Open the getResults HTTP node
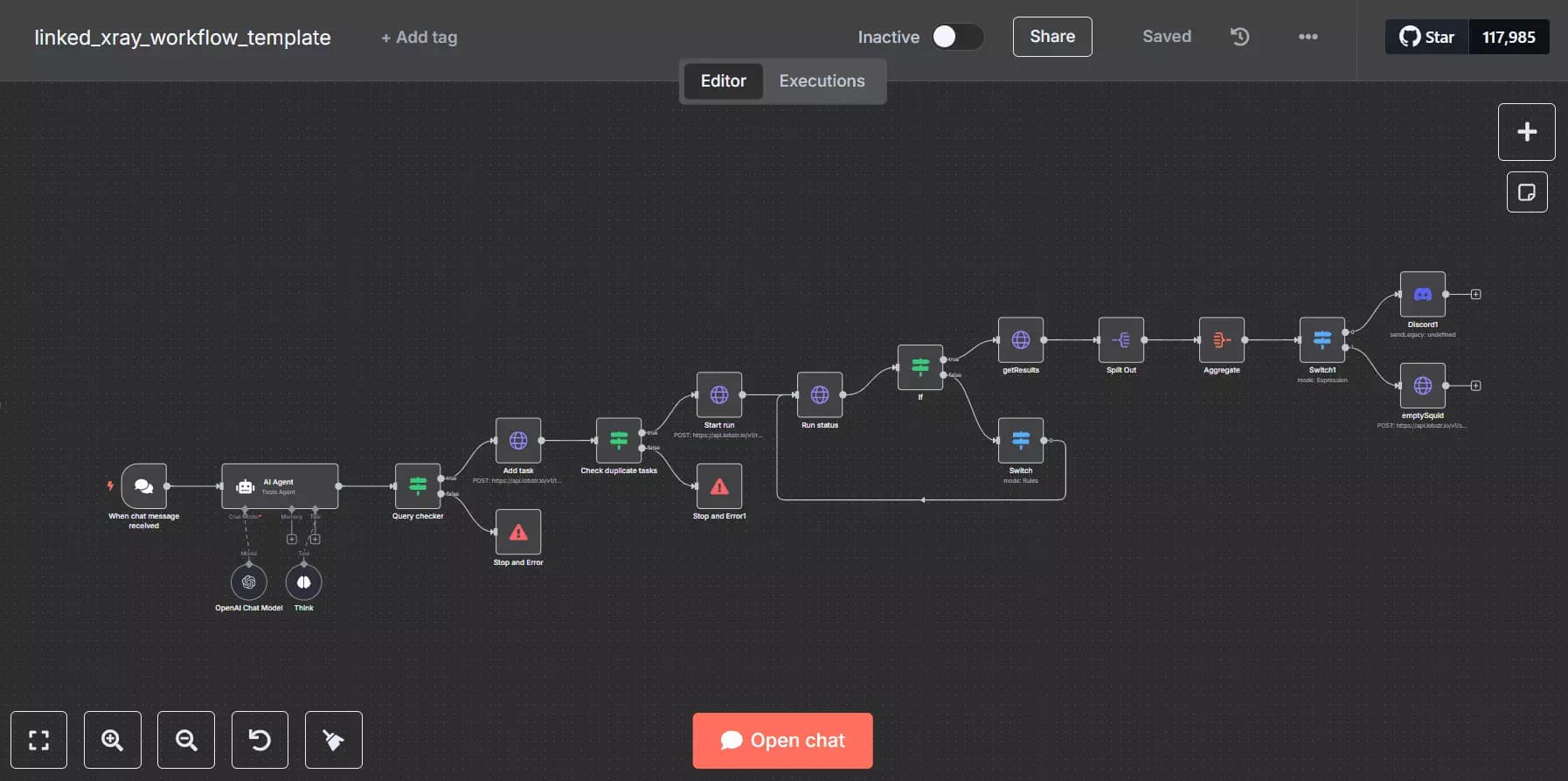Image resolution: width=1568 pixels, height=781 pixels. tap(1021, 340)
